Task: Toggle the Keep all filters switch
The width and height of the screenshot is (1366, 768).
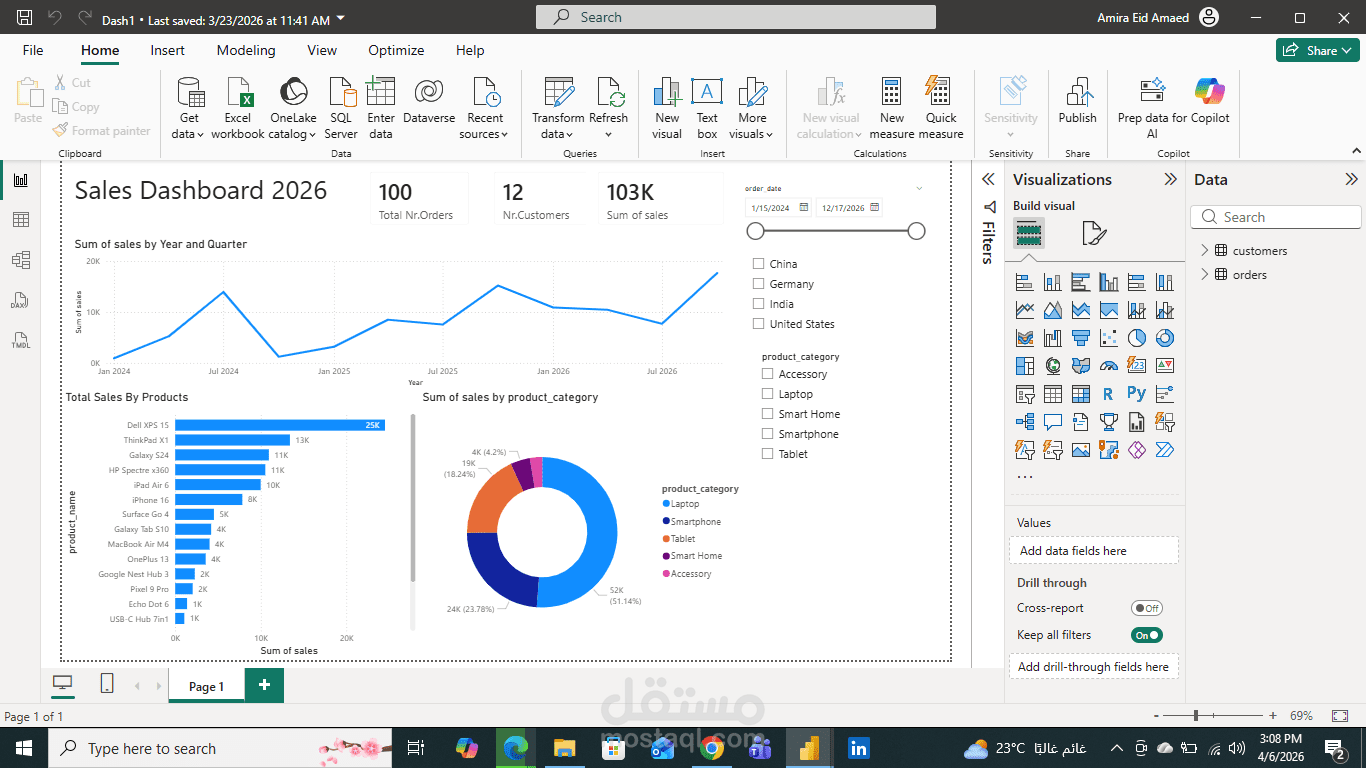Action: pyautogui.click(x=1147, y=635)
